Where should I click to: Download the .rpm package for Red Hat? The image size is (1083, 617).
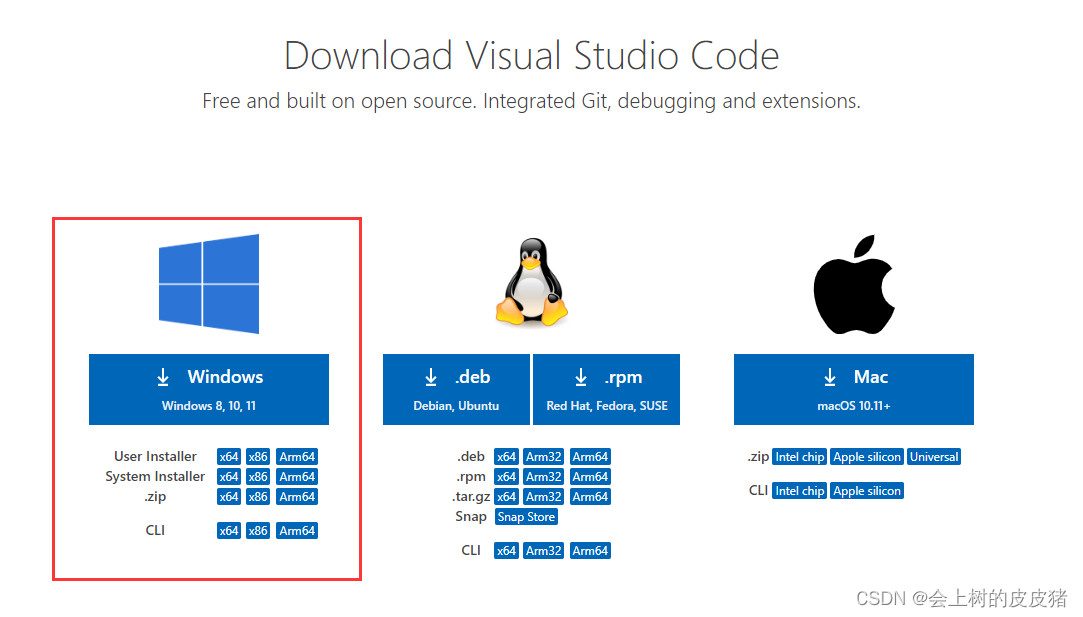point(606,390)
